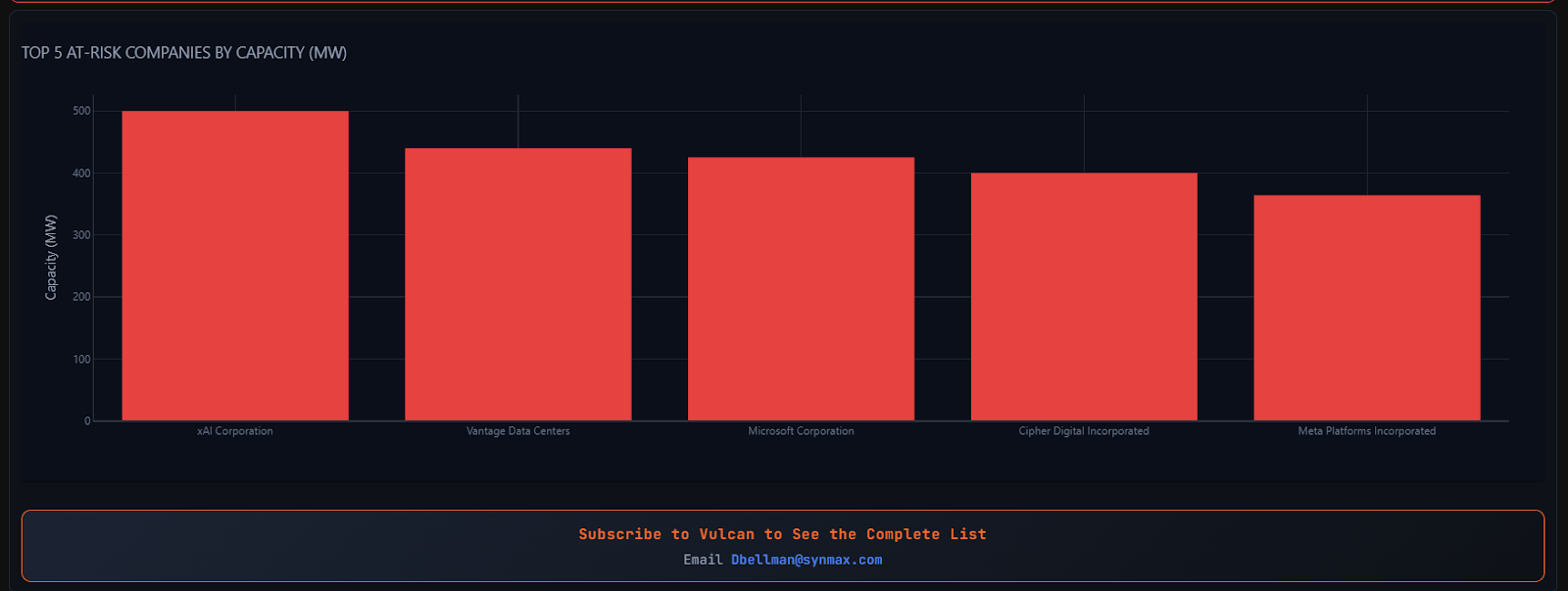Select the 300 y-axis tick label
The image size is (1568, 591).
coord(81,235)
